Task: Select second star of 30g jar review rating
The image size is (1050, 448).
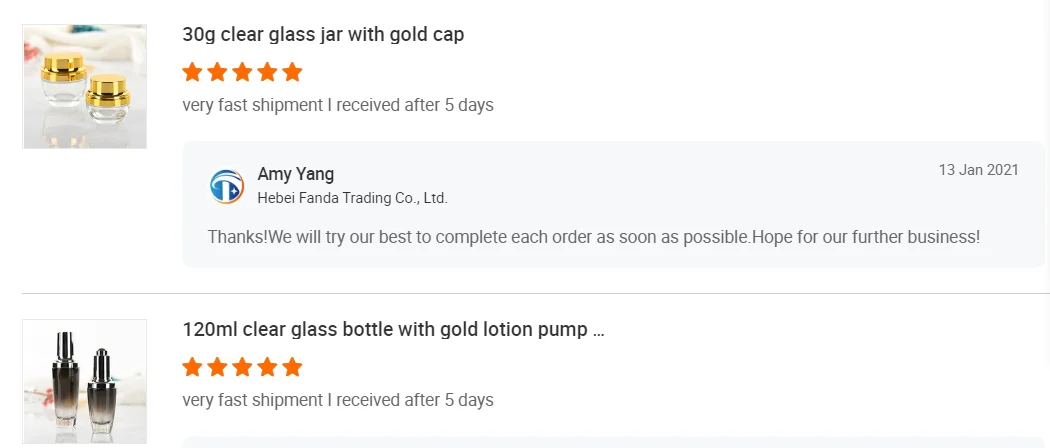Action: [x=218, y=72]
